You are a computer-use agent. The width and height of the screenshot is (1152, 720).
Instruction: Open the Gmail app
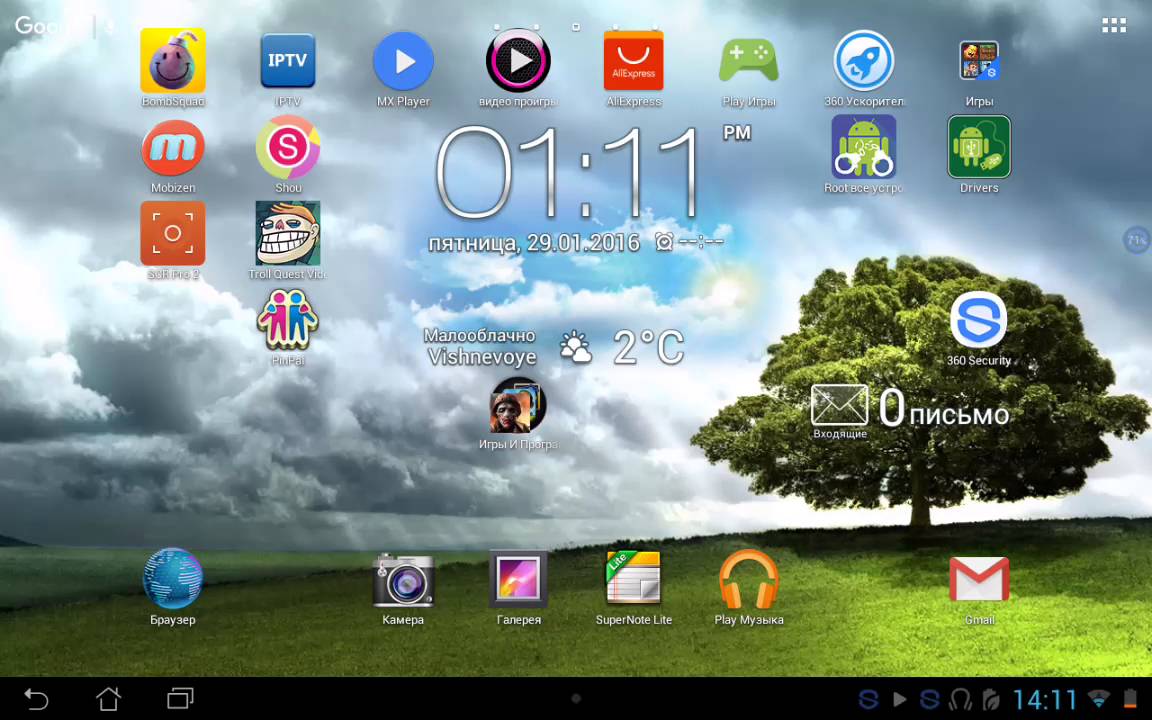pyautogui.click(x=979, y=579)
